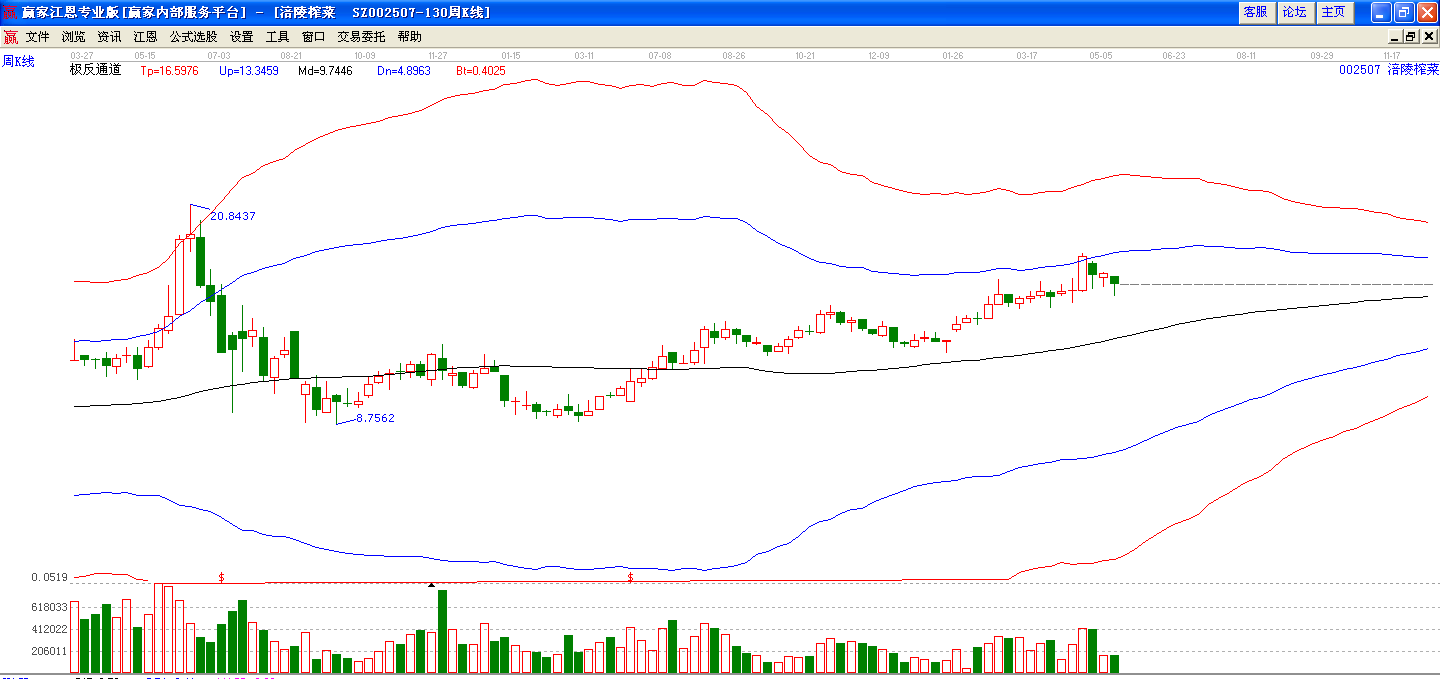Screen dimensions: 1440x679
Task: Click the 07-03 date on time axis
Action: click(218, 55)
